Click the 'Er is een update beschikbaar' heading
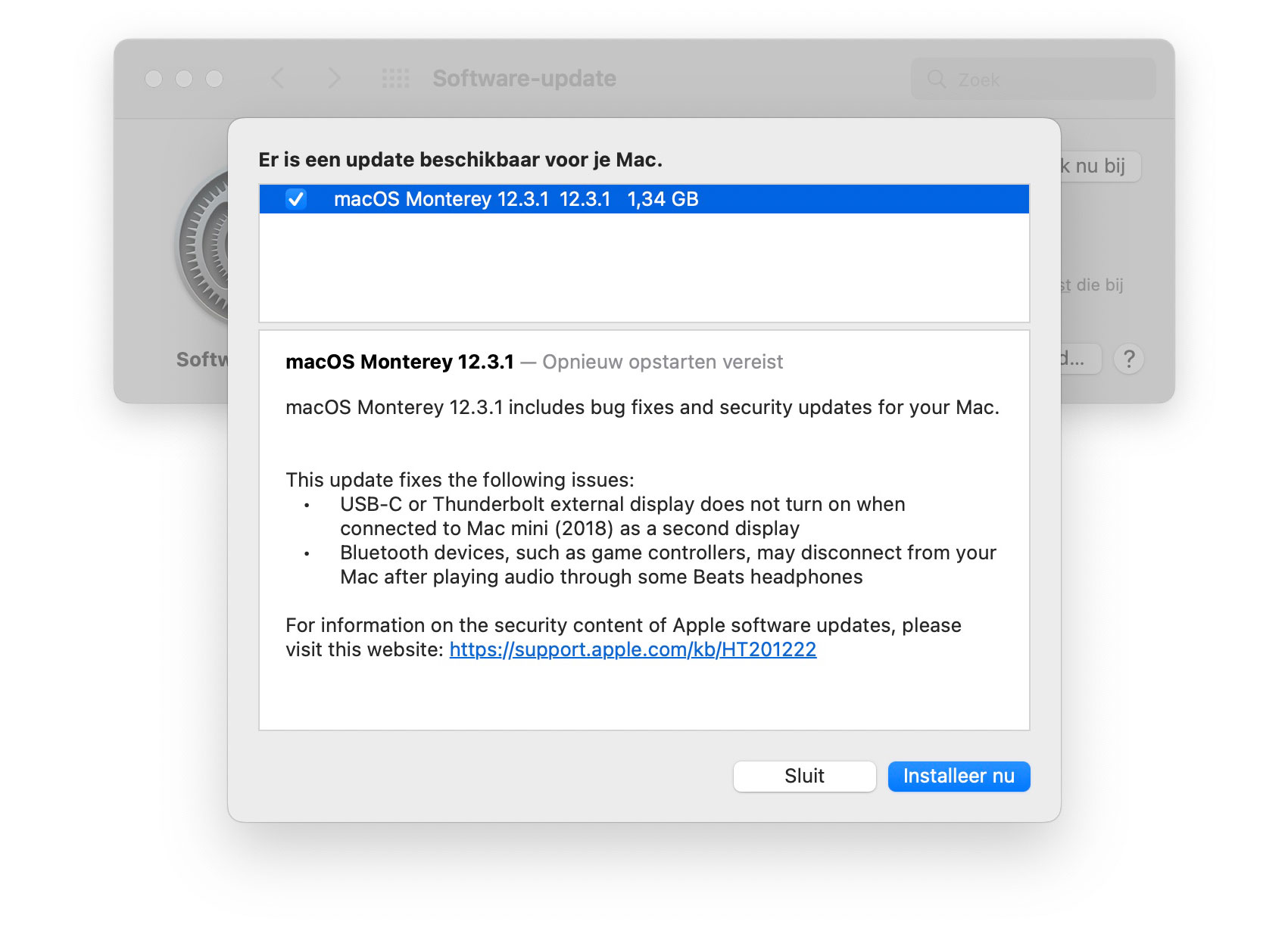 (460, 160)
